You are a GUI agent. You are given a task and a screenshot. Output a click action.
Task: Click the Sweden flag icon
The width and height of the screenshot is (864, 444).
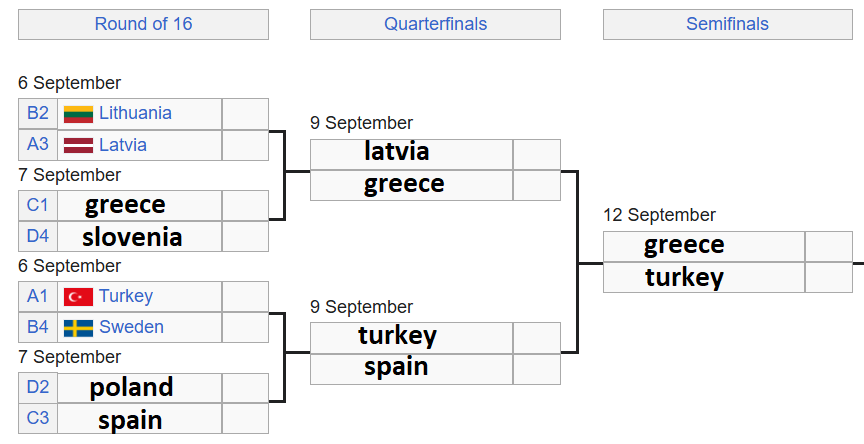click(78, 328)
